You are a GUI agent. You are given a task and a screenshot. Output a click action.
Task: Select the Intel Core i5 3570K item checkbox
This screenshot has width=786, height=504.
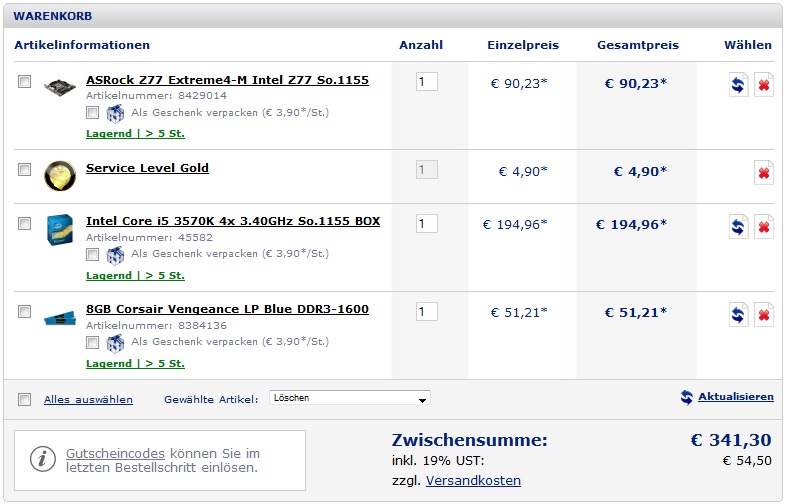click(24, 223)
